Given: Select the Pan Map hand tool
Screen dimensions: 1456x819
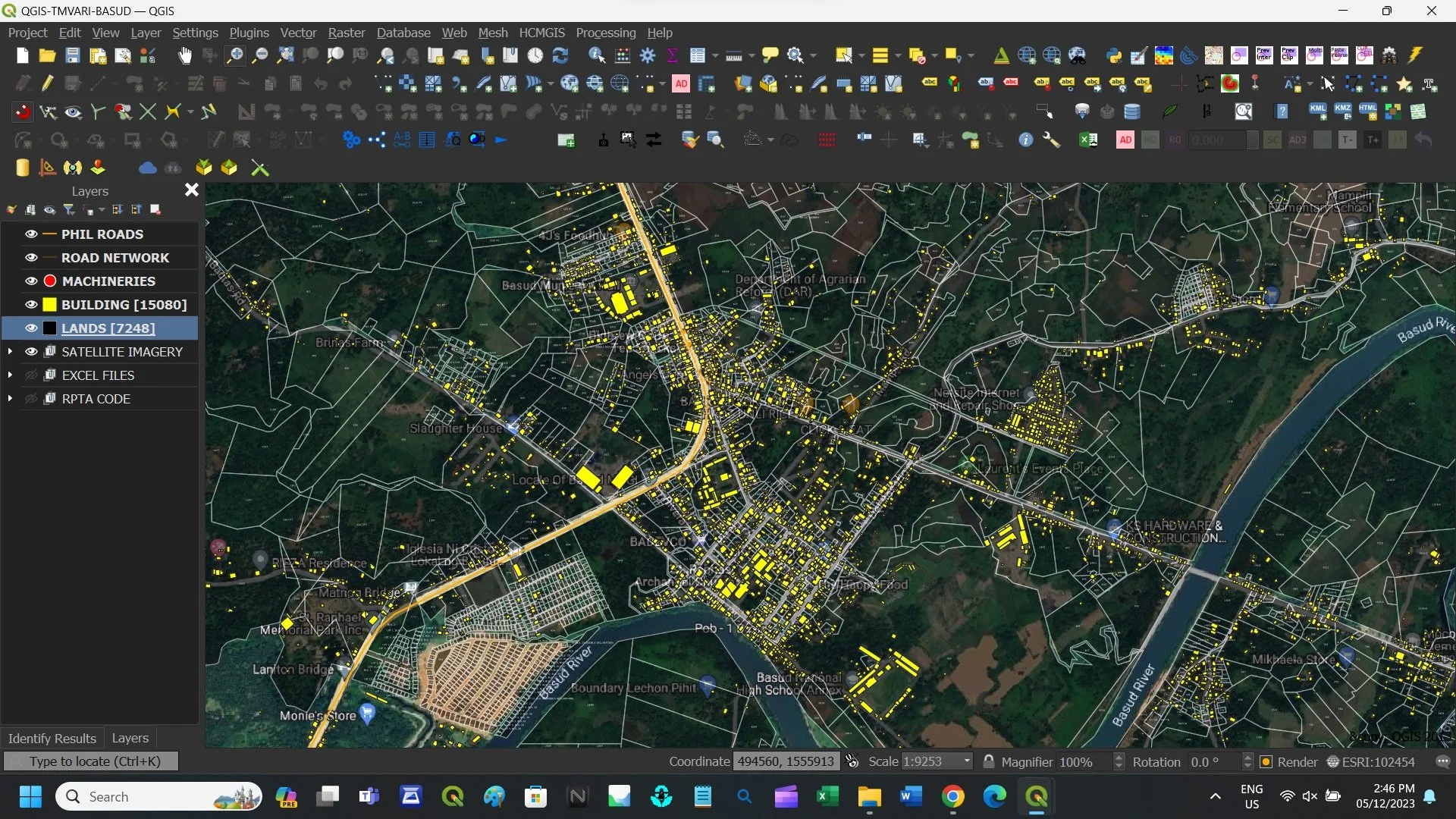Looking at the screenshot, I should 185,55.
